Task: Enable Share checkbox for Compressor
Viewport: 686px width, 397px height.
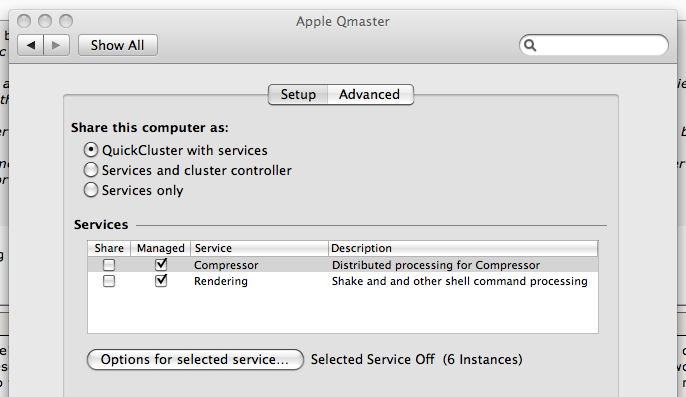Action: (x=109, y=265)
